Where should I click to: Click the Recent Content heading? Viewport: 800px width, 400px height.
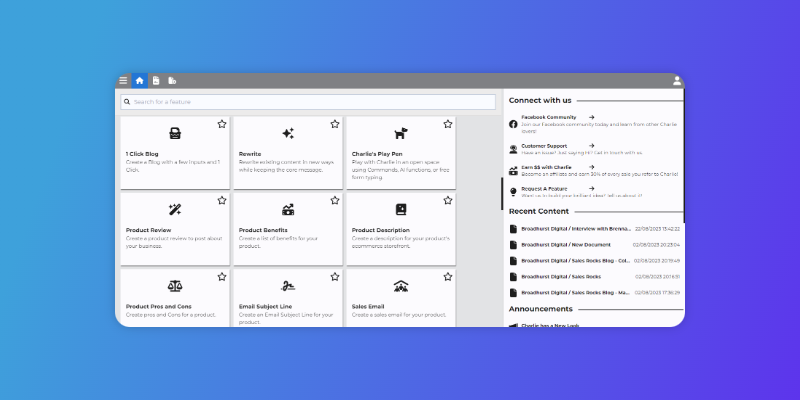coord(539,211)
